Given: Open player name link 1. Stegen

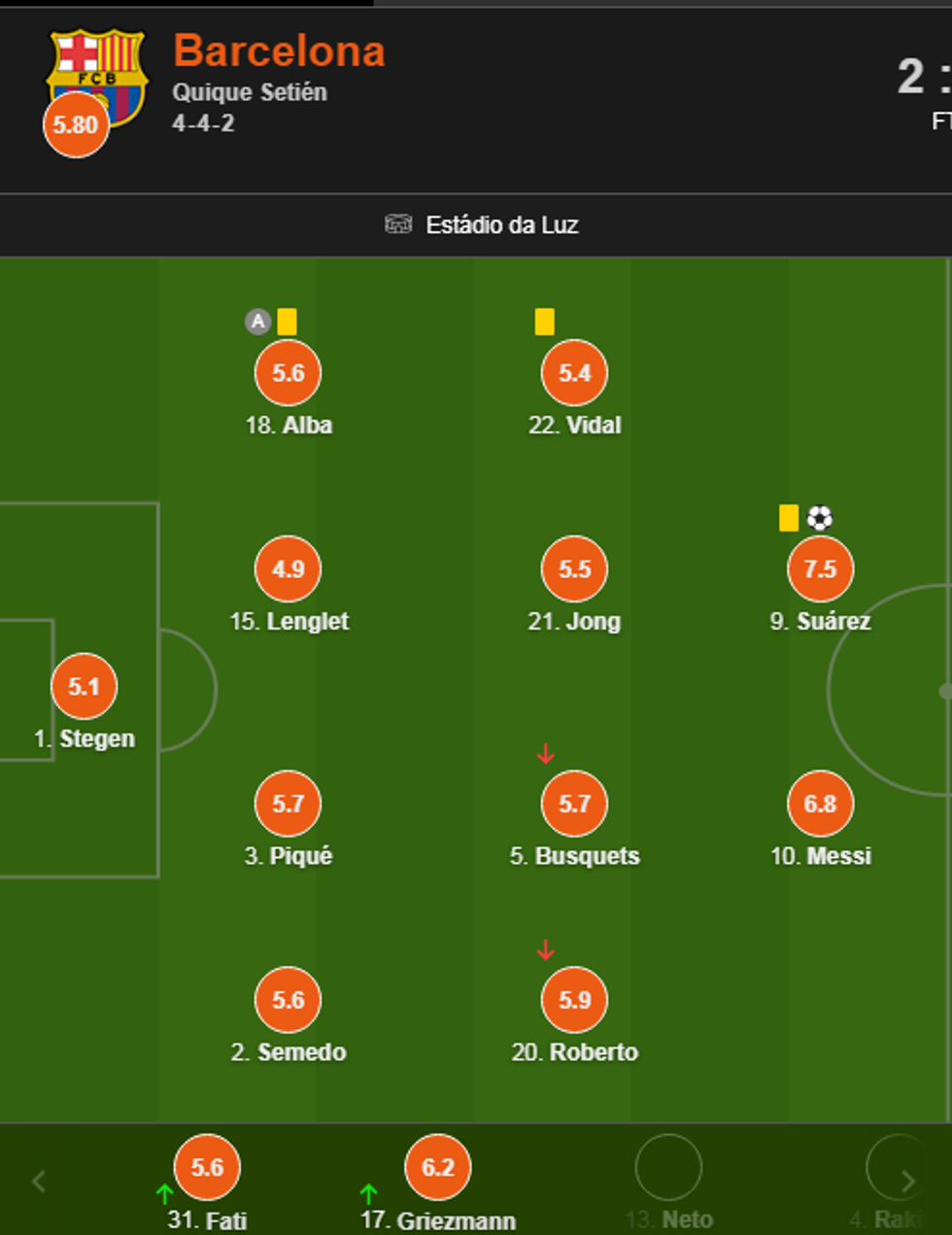Looking at the screenshot, I should pos(85,738).
